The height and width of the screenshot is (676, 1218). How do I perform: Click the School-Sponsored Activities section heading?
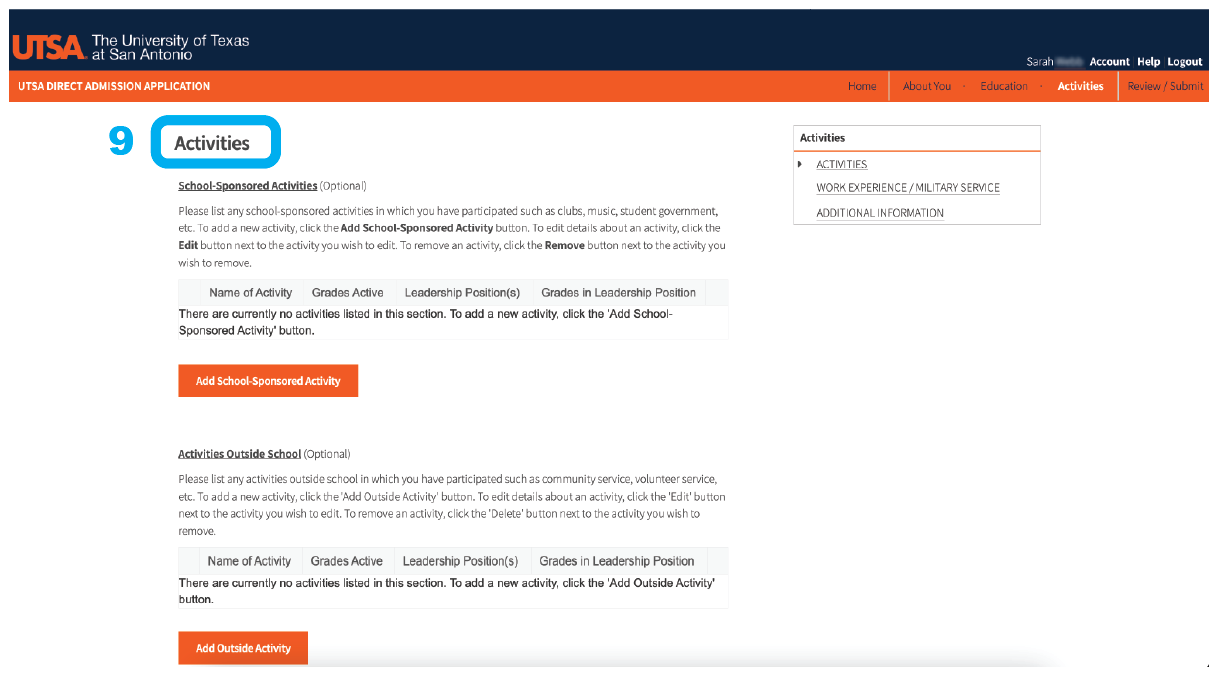pyautogui.click(x=247, y=186)
